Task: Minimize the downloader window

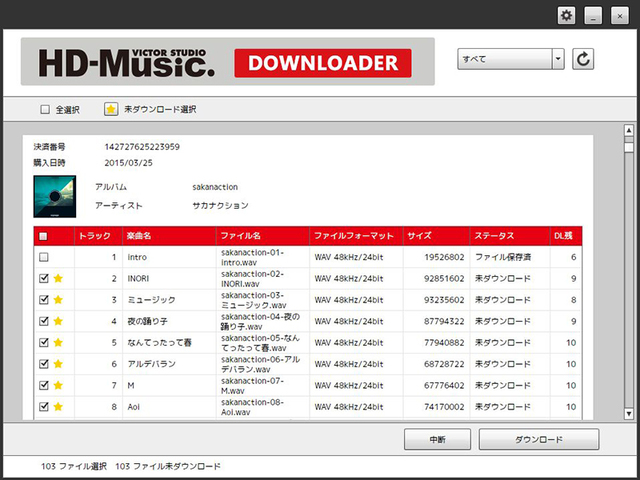Action: point(593,16)
